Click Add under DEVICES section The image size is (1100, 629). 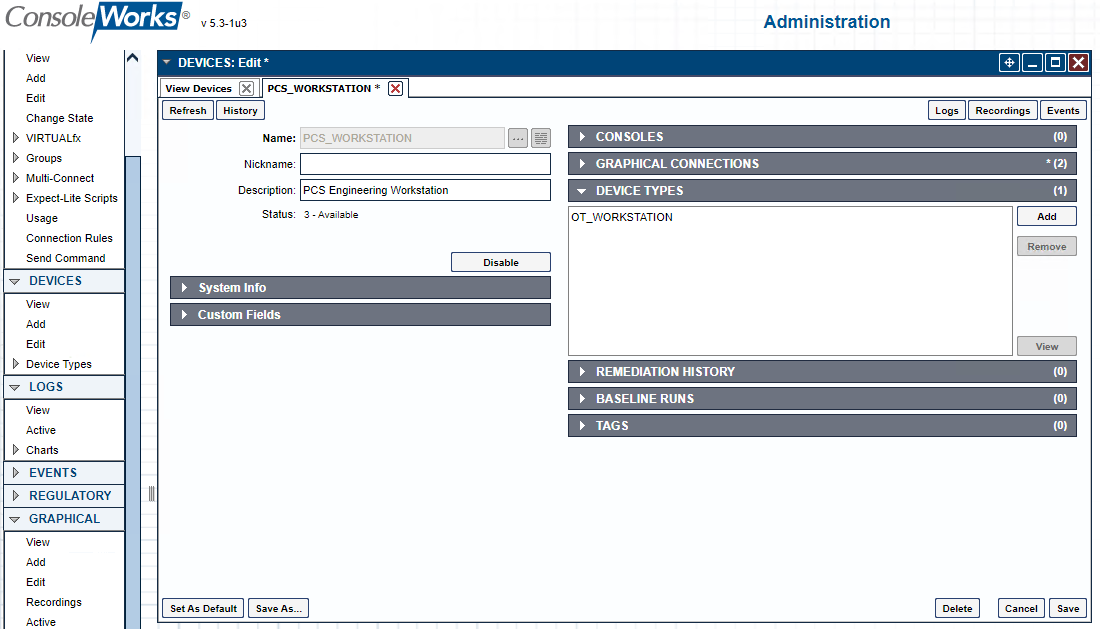(x=36, y=324)
